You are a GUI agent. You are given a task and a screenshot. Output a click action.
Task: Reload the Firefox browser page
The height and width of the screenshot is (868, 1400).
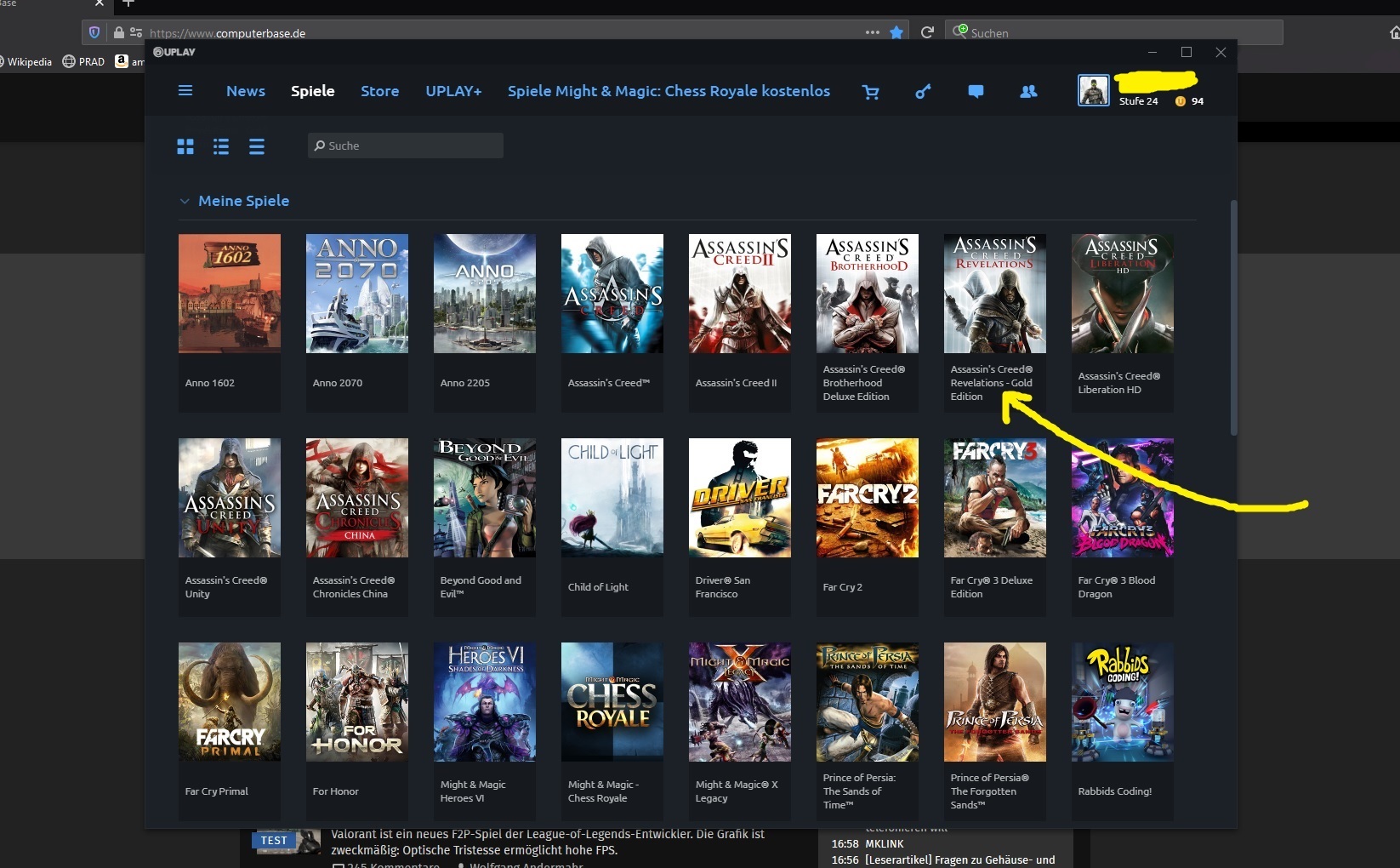[927, 32]
